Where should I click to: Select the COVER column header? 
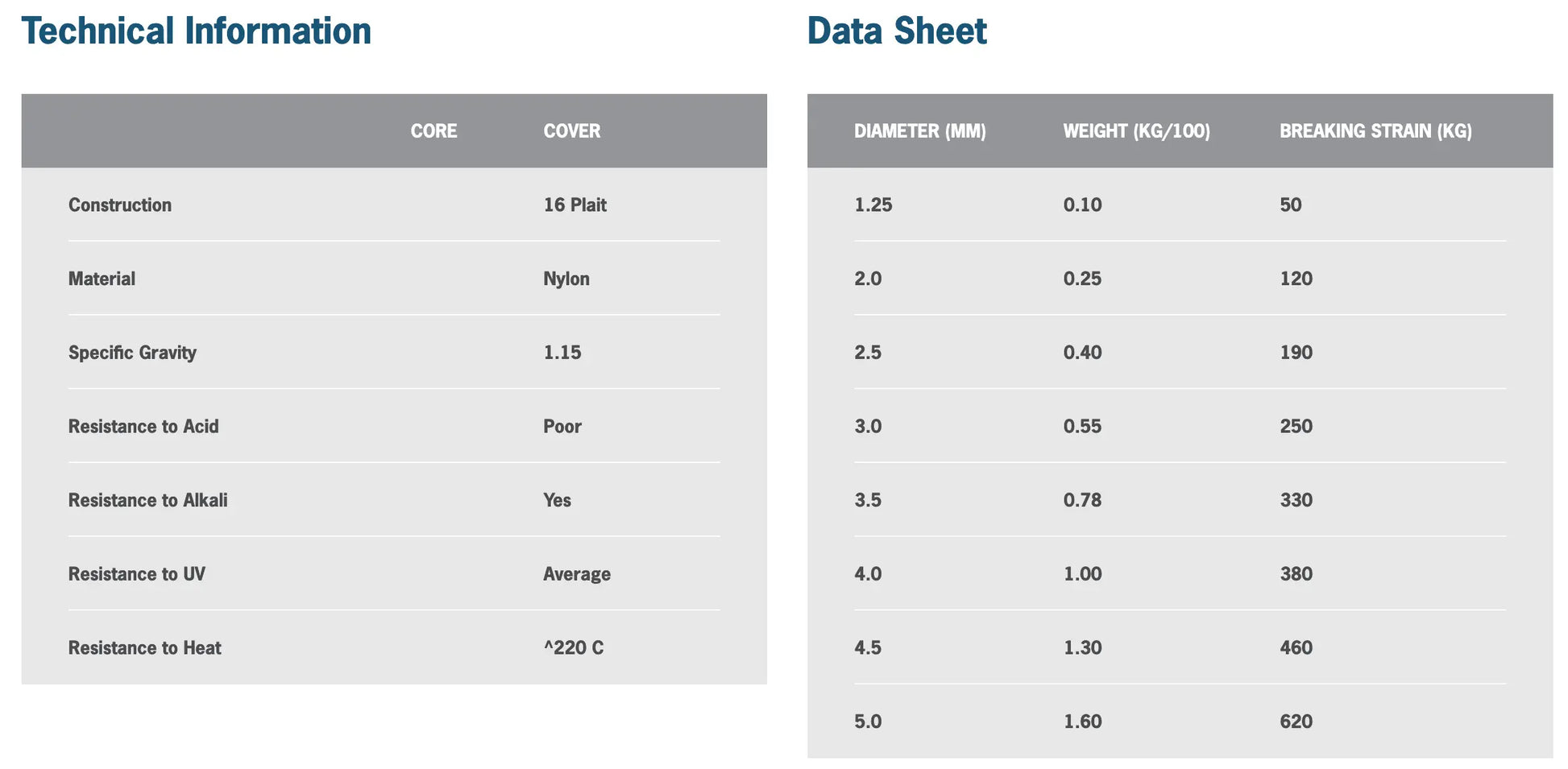point(571,131)
